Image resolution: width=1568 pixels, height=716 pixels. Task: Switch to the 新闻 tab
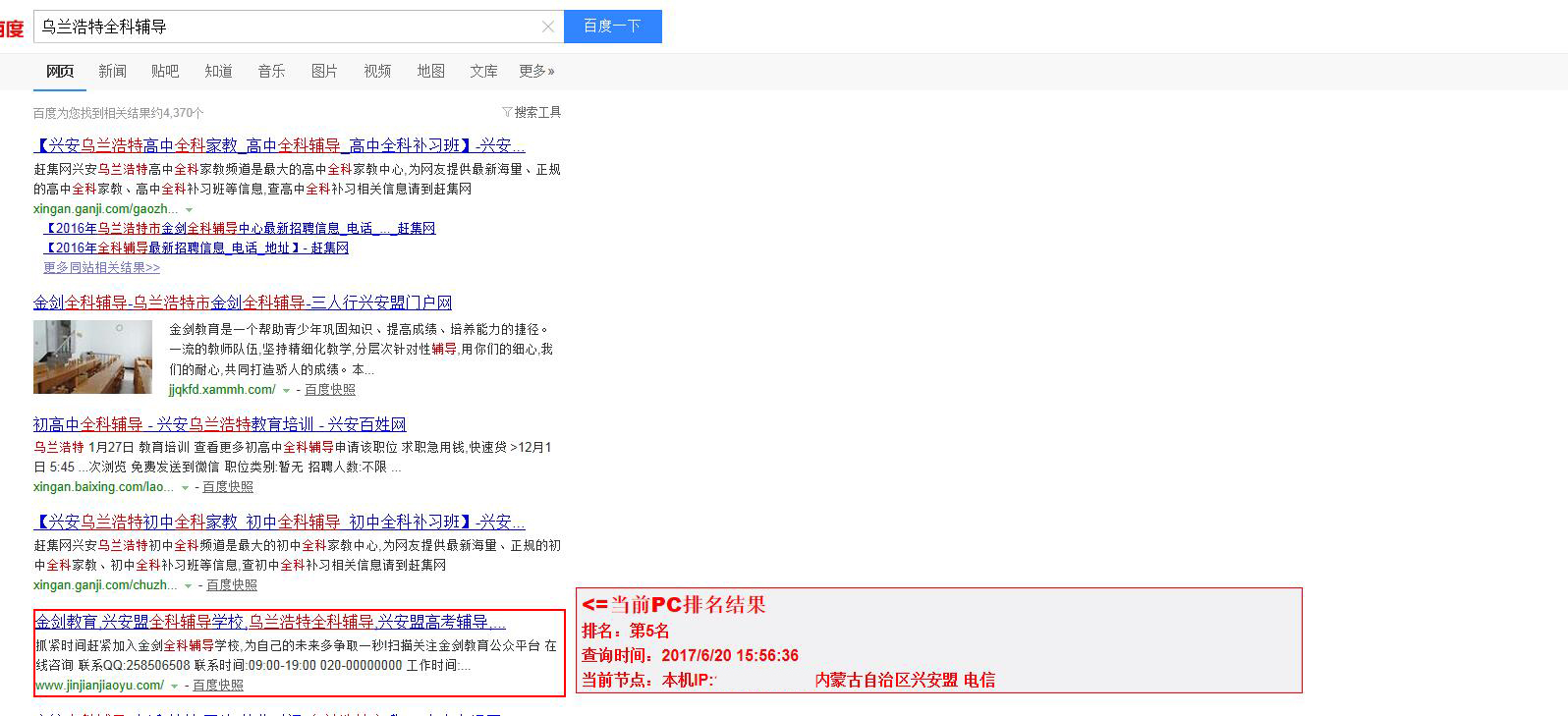click(112, 71)
